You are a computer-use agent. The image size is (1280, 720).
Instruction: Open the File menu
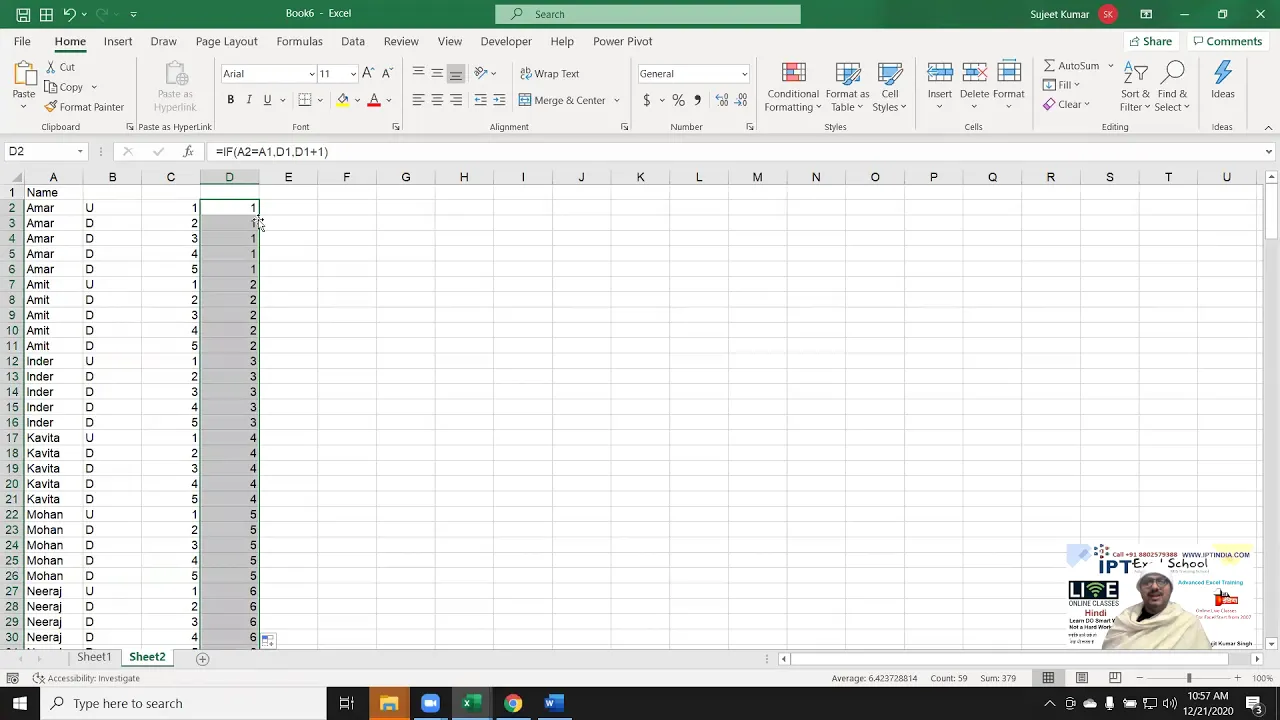(x=22, y=41)
